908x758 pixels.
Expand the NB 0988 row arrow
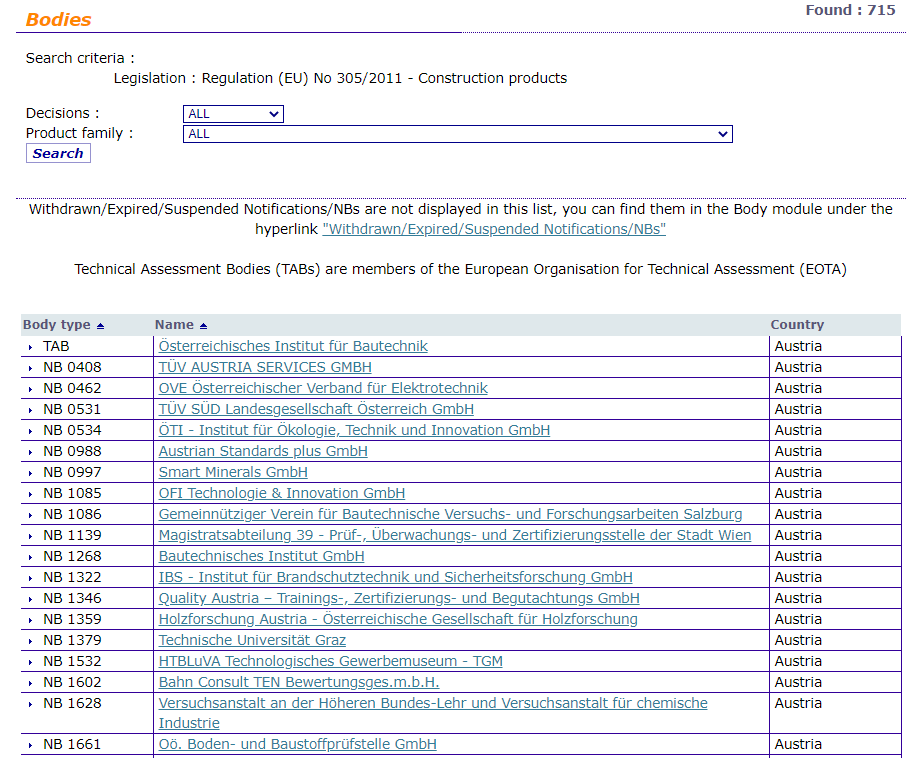coord(31,452)
